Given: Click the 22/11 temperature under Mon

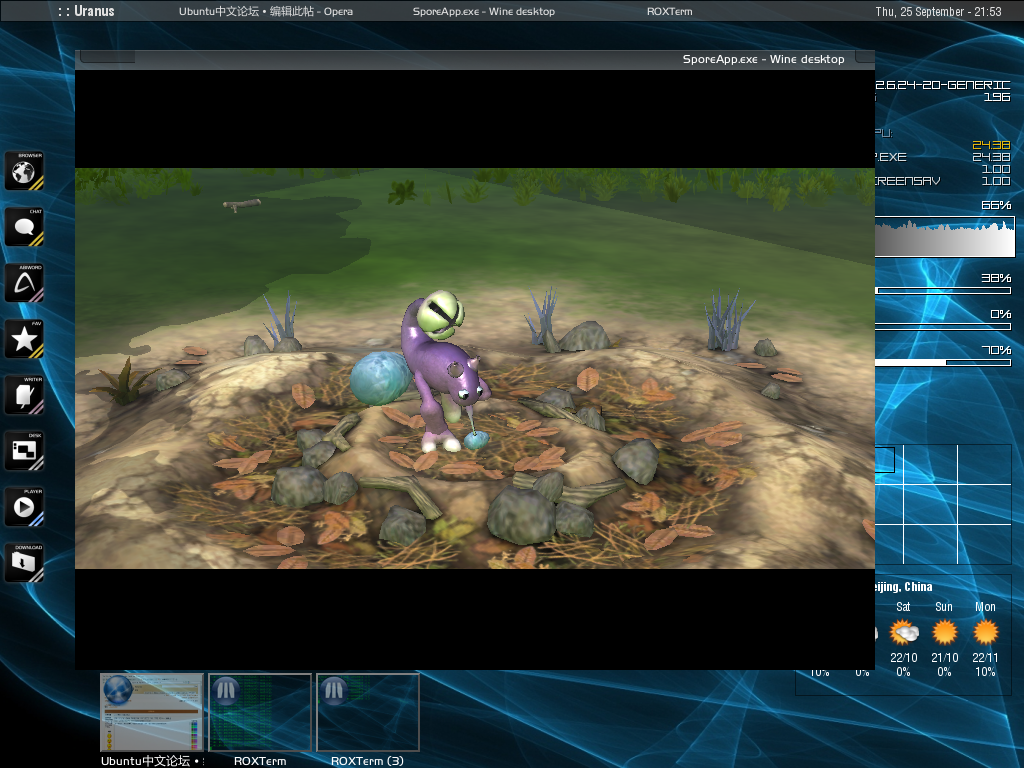Looking at the screenshot, I should 985,658.
